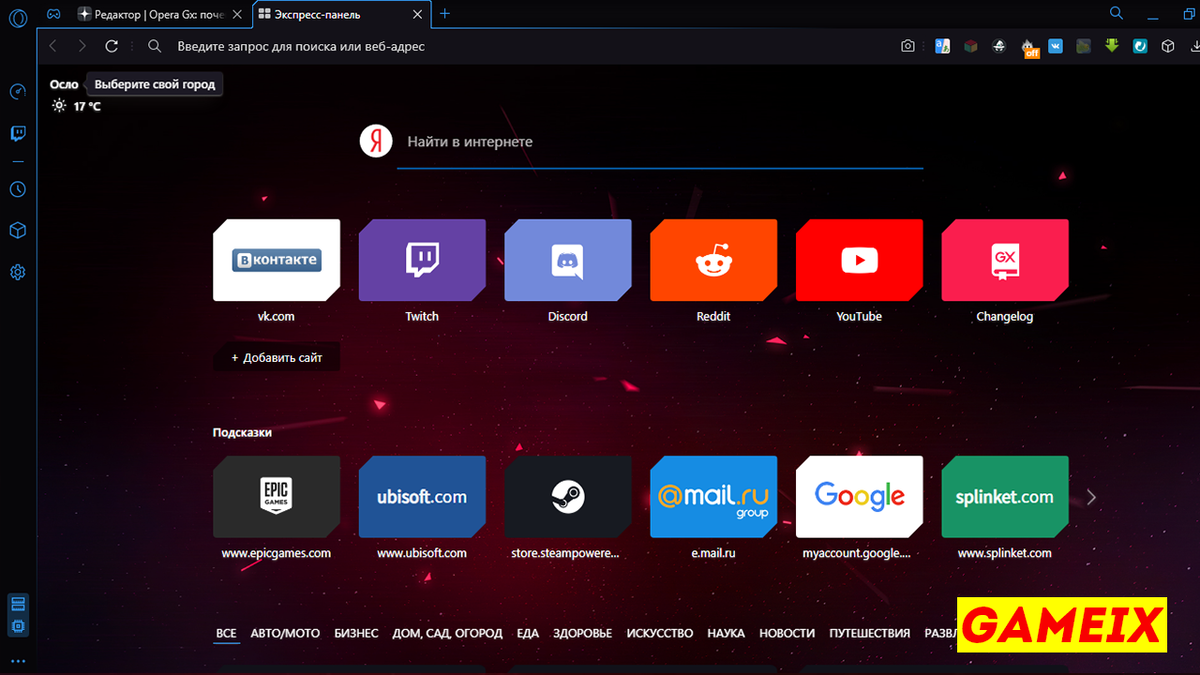Open the translator extension icon

[x=942, y=46]
